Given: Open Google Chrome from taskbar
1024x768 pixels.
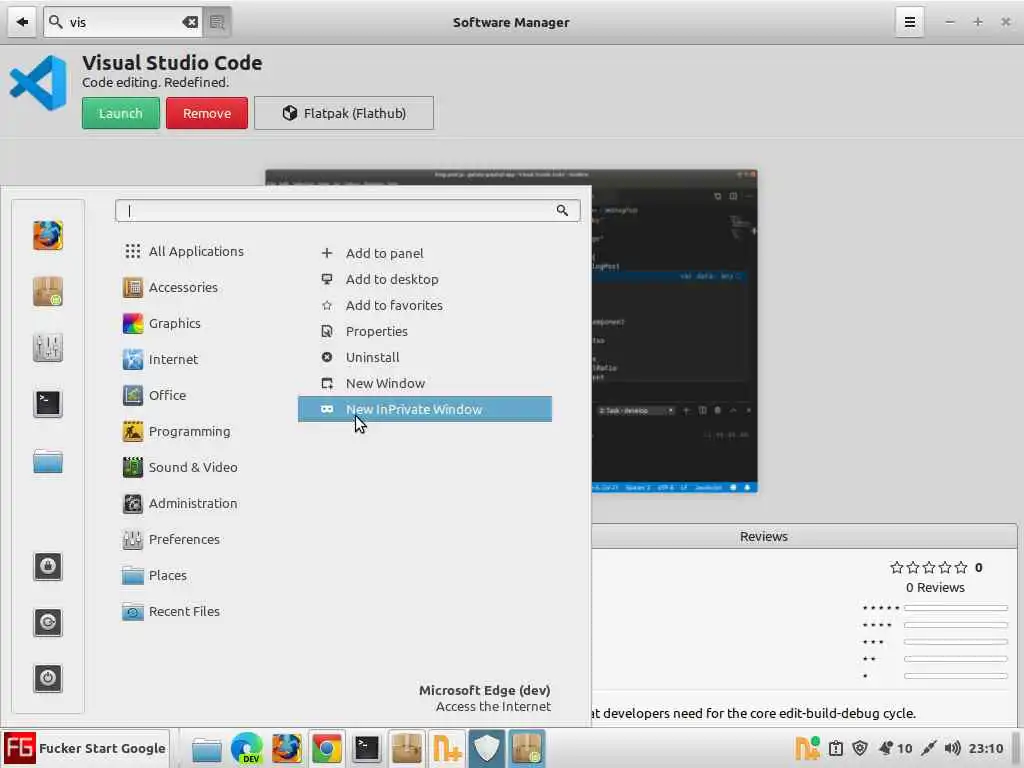Looking at the screenshot, I should pyautogui.click(x=327, y=748).
